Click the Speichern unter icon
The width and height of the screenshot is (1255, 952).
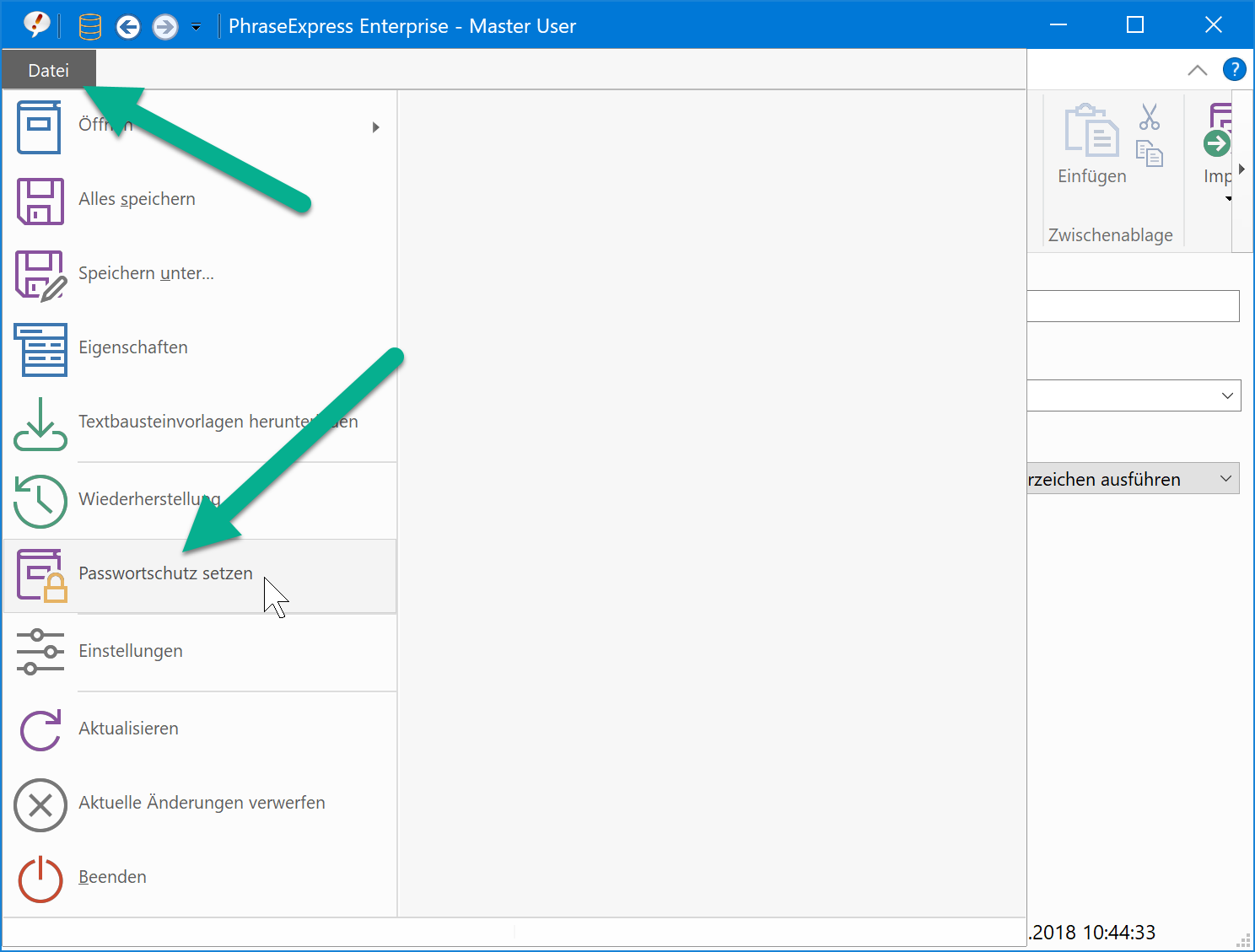[40, 275]
